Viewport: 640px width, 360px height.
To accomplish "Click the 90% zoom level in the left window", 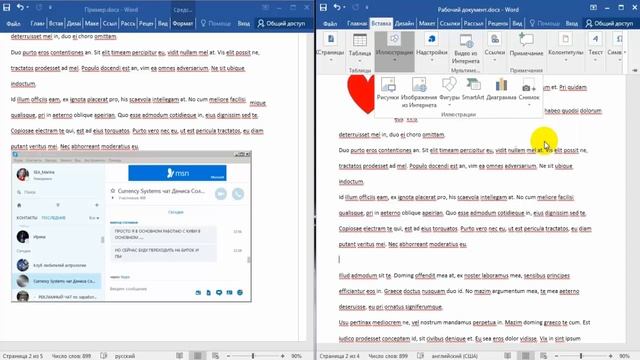I will pos(296,356).
